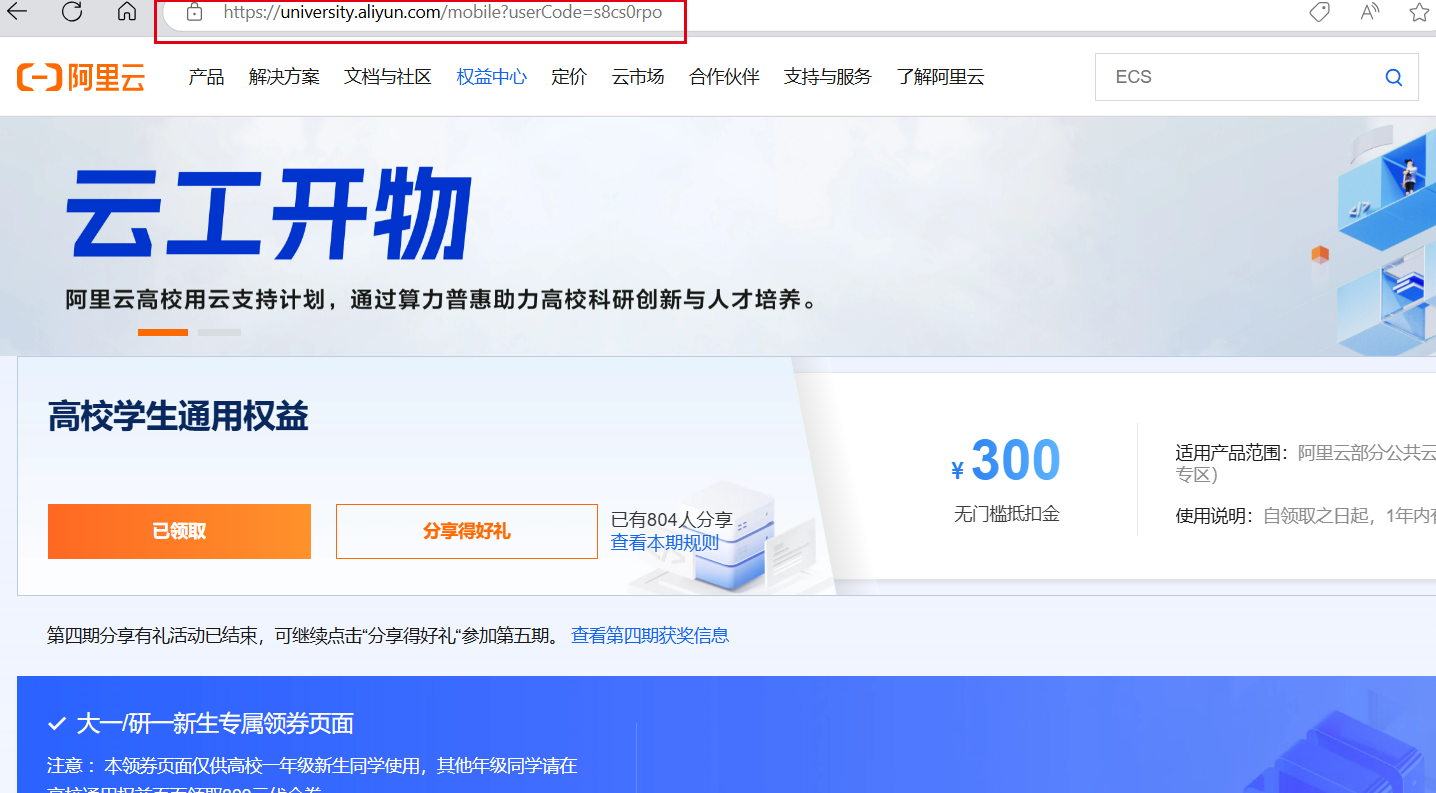The height and width of the screenshot is (793, 1436).
Task: Open the 支持与服务 menu
Action: 828,77
